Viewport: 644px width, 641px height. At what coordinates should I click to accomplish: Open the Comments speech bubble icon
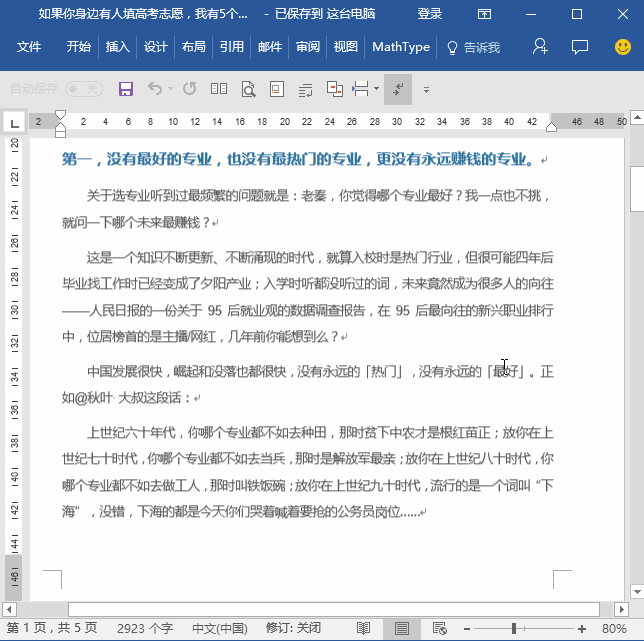tap(579, 47)
